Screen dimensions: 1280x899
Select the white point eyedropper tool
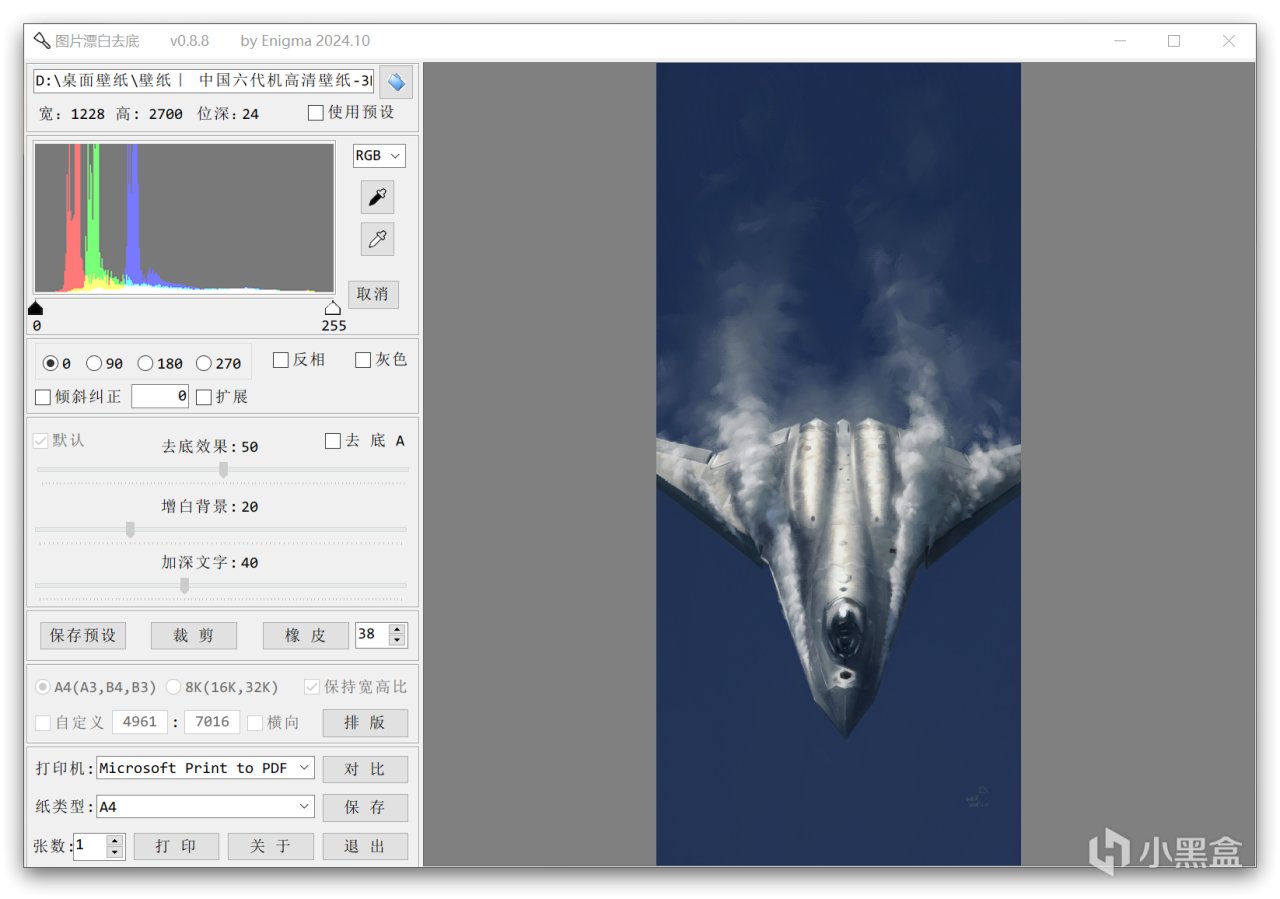(x=377, y=239)
